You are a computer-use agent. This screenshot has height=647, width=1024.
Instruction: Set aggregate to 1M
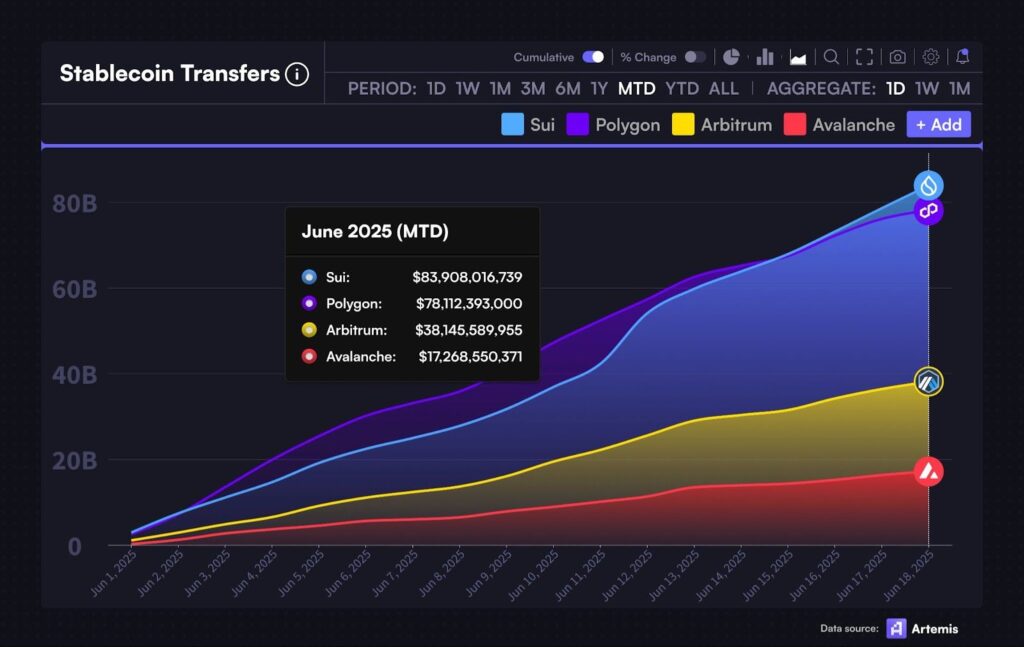[959, 88]
